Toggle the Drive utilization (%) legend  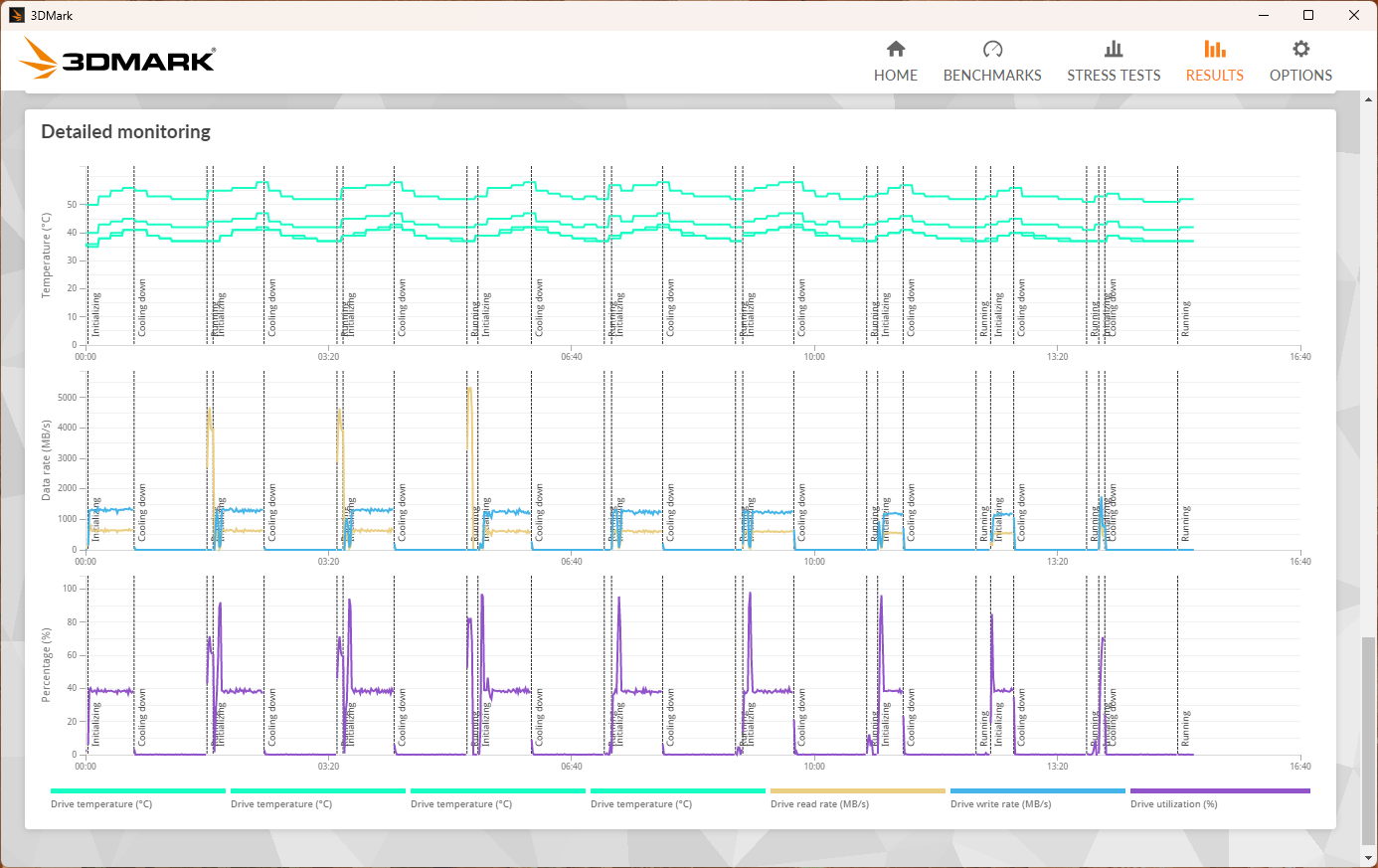point(1173,804)
